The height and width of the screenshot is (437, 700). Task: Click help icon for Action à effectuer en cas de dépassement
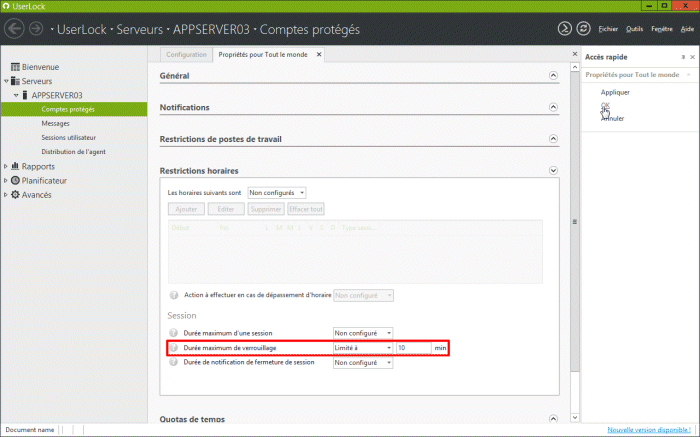coord(174,295)
